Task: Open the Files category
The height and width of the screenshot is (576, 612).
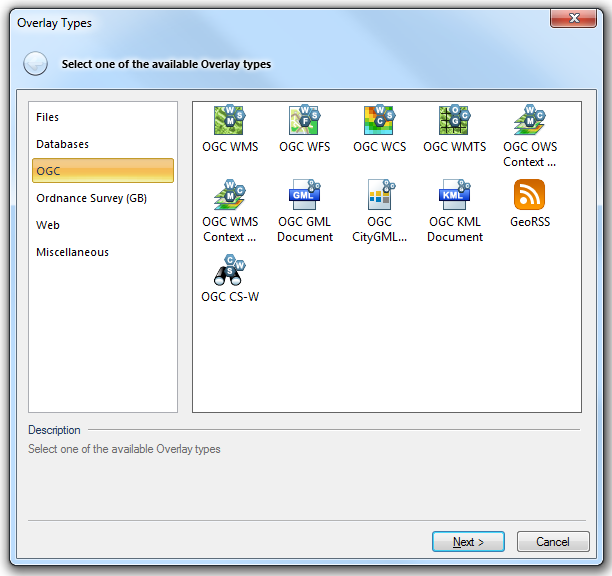Action: click(x=103, y=117)
